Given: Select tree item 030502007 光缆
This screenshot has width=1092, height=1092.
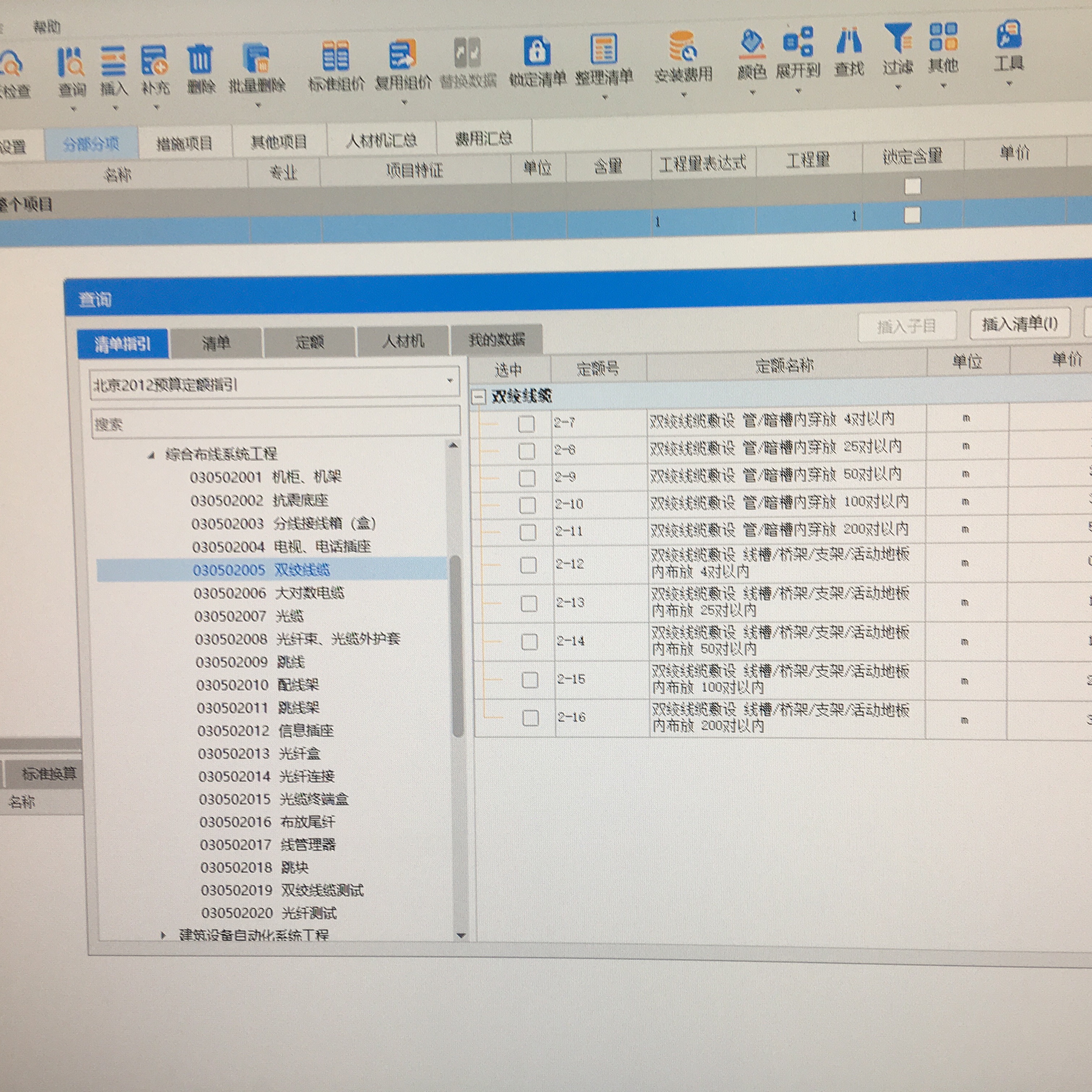Looking at the screenshot, I should click(249, 616).
